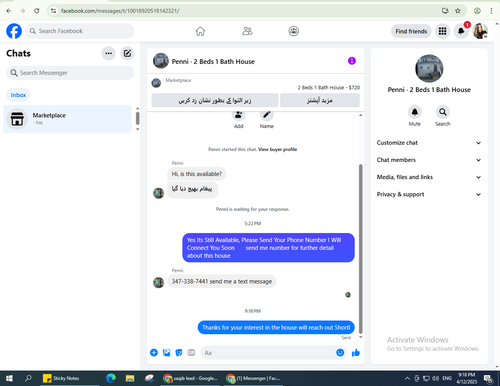
Task: Mute this conversation with bell icon
Action: click(x=415, y=112)
